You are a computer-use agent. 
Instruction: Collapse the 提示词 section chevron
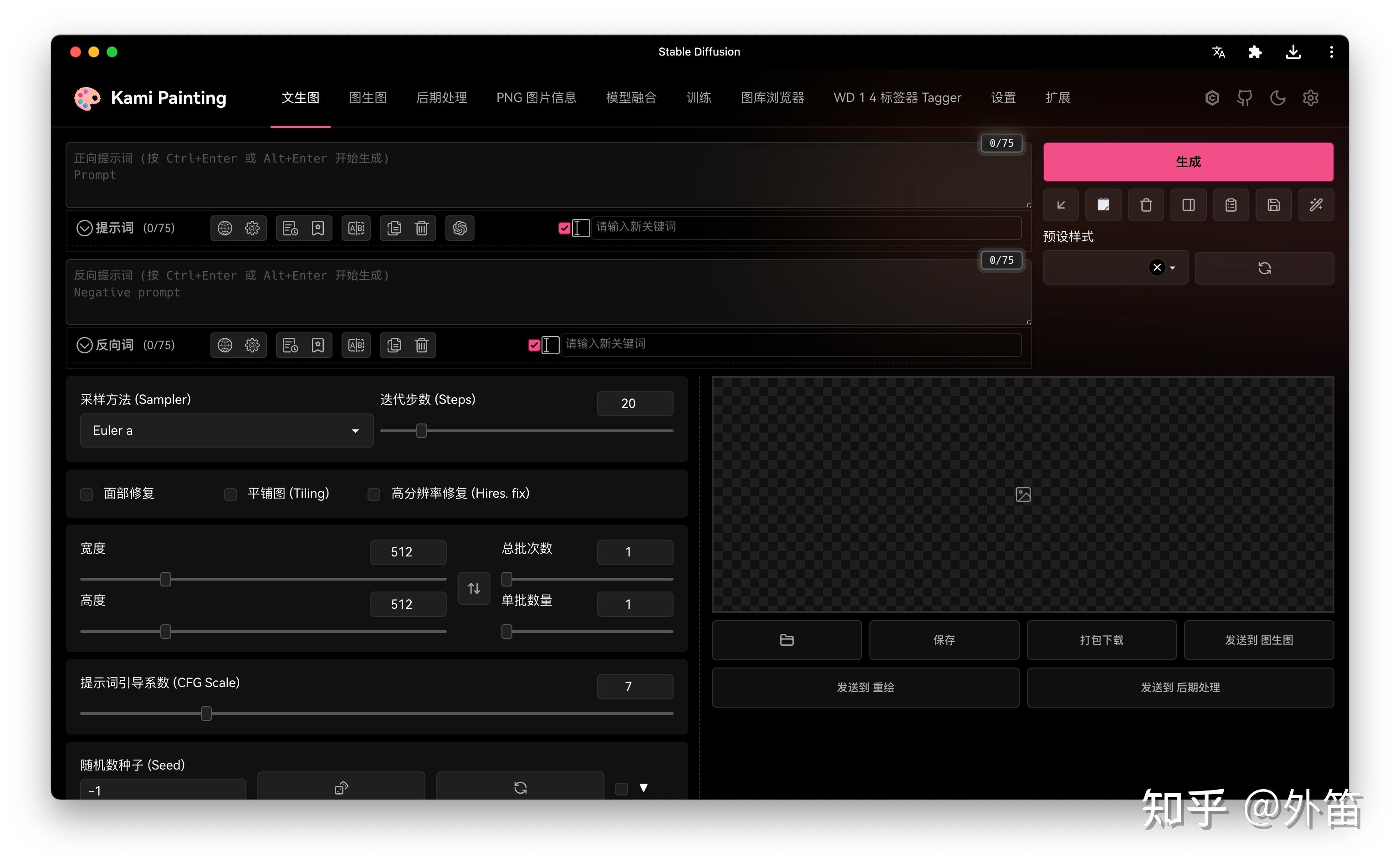coord(84,228)
